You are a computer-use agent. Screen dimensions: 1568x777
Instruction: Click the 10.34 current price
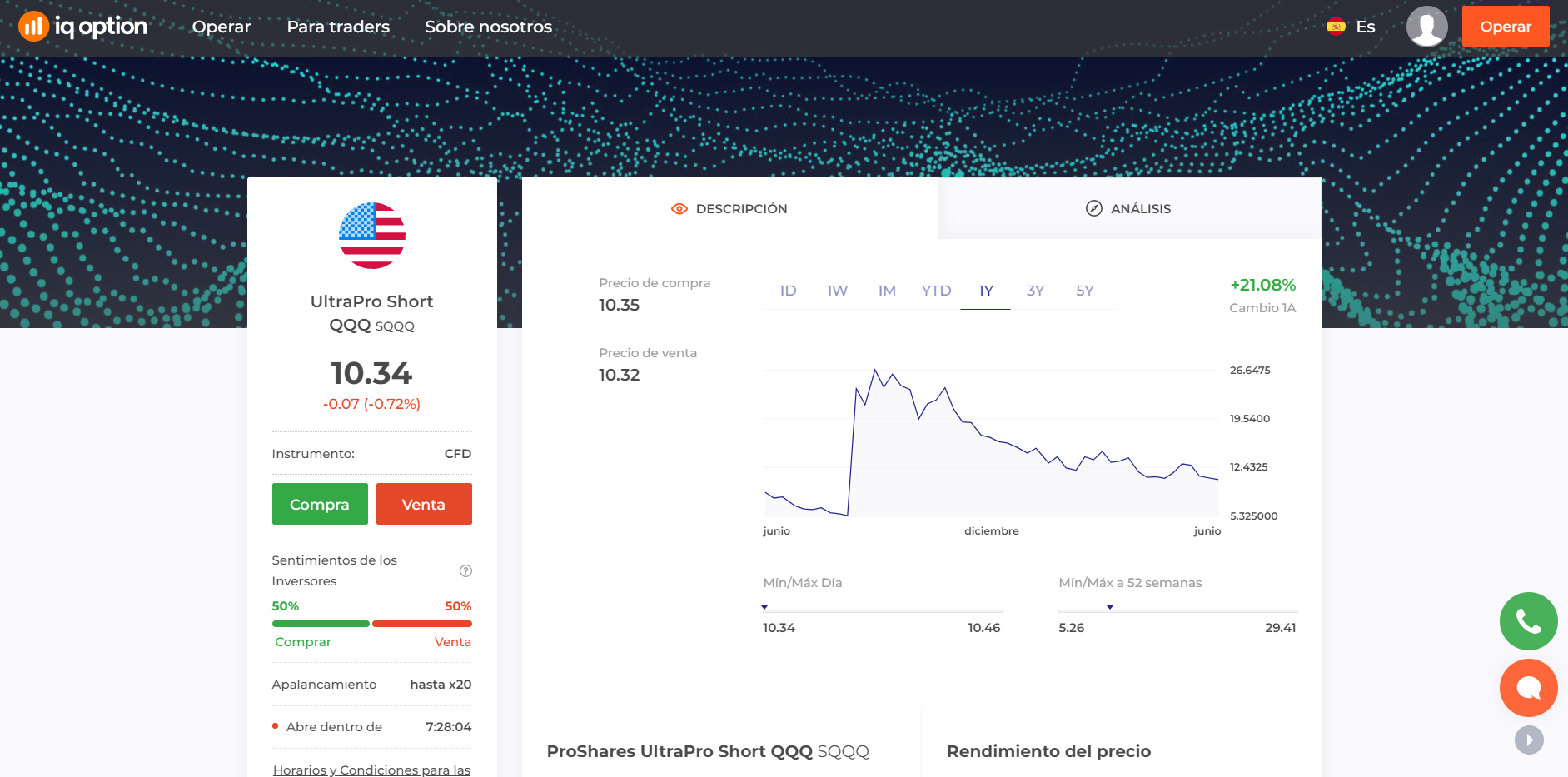tap(371, 373)
